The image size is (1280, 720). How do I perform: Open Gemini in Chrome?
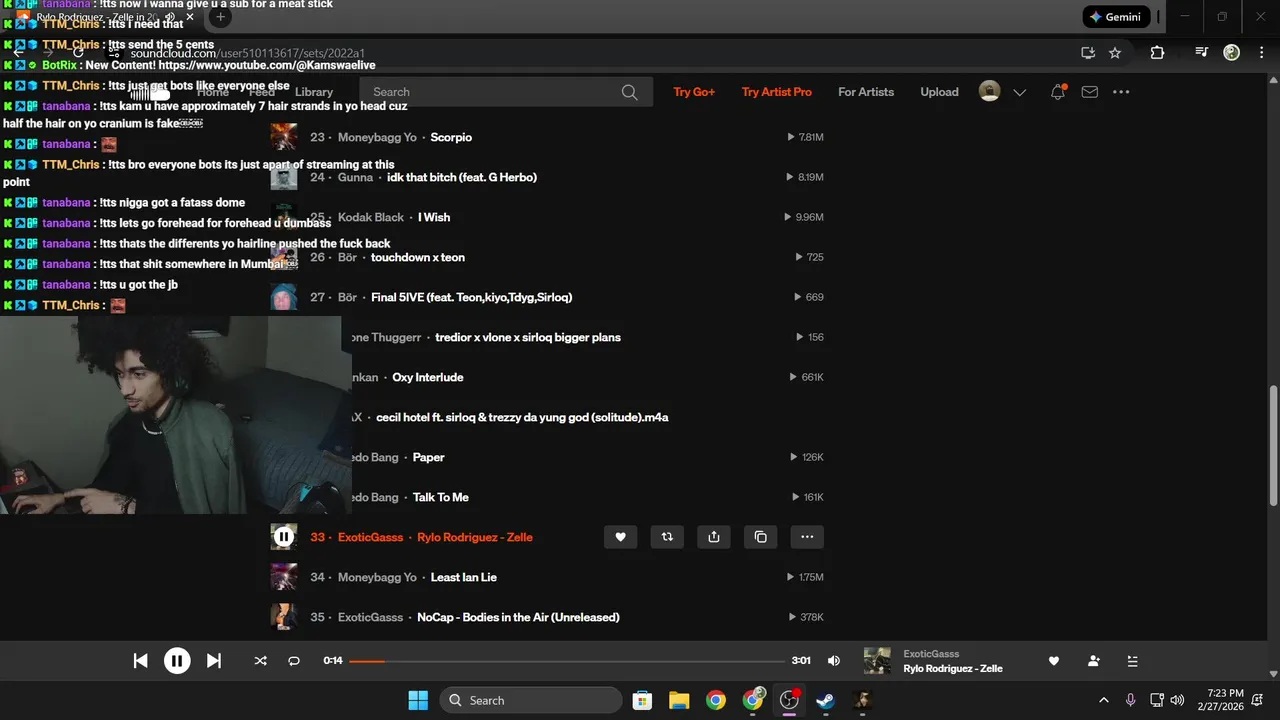click(x=1116, y=17)
